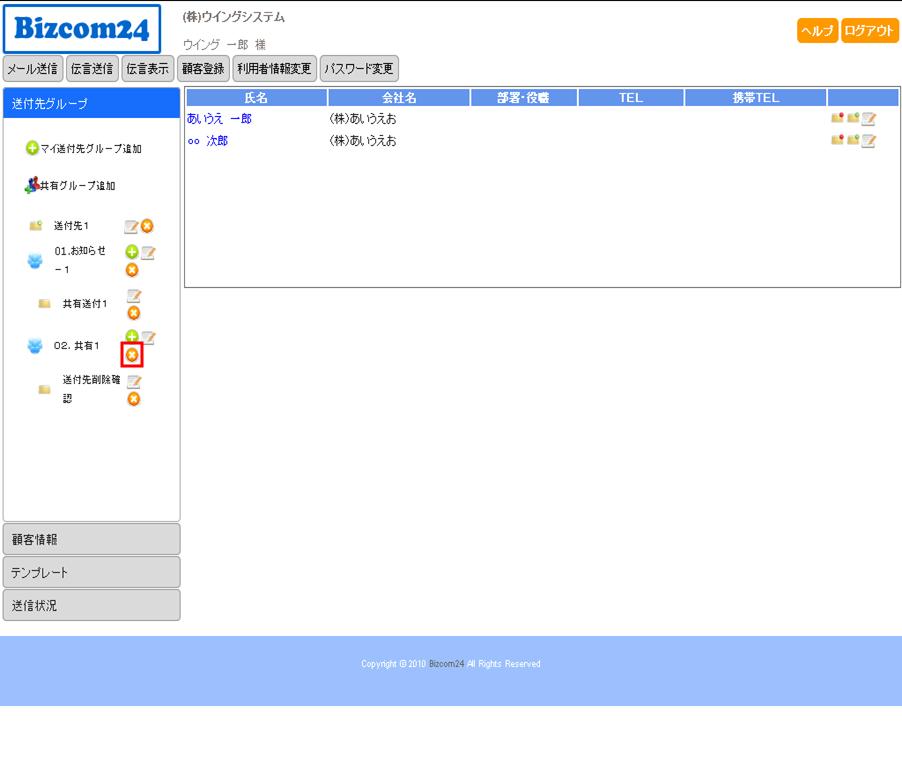
Task: Log out with the ログアウト button
Action: click(x=869, y=31)
